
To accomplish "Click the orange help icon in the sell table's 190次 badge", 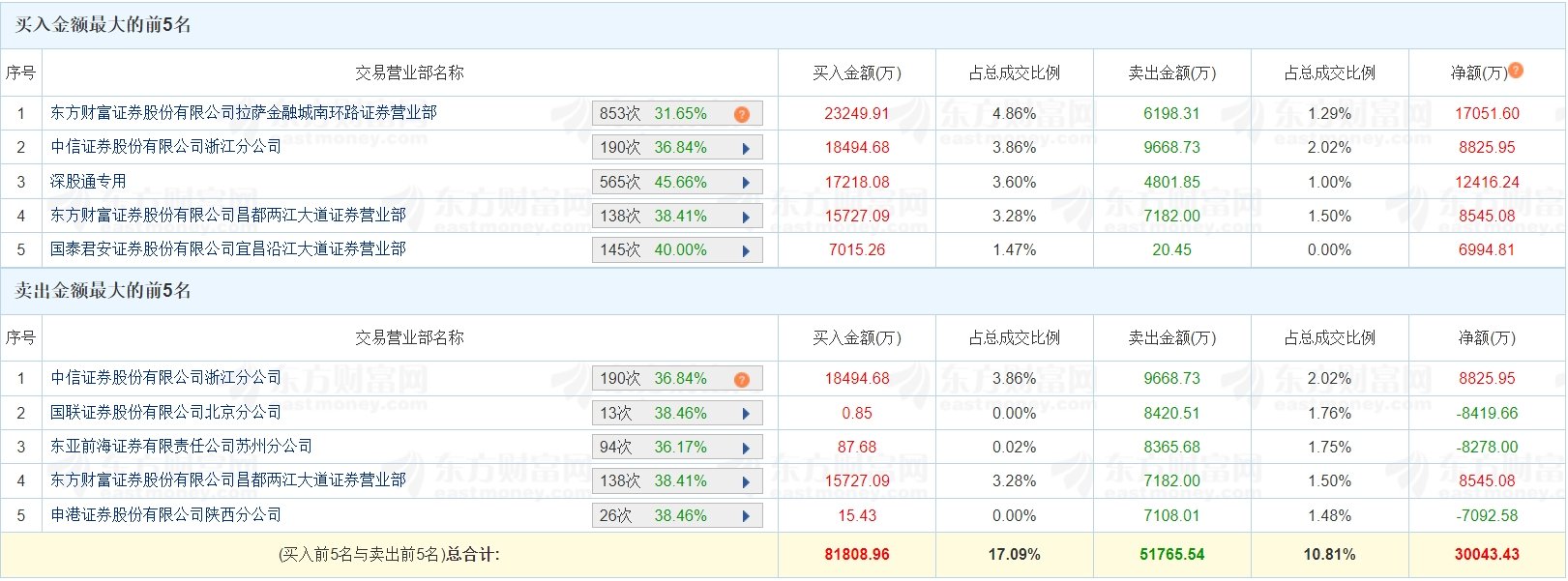I will [x=742, y=379].
